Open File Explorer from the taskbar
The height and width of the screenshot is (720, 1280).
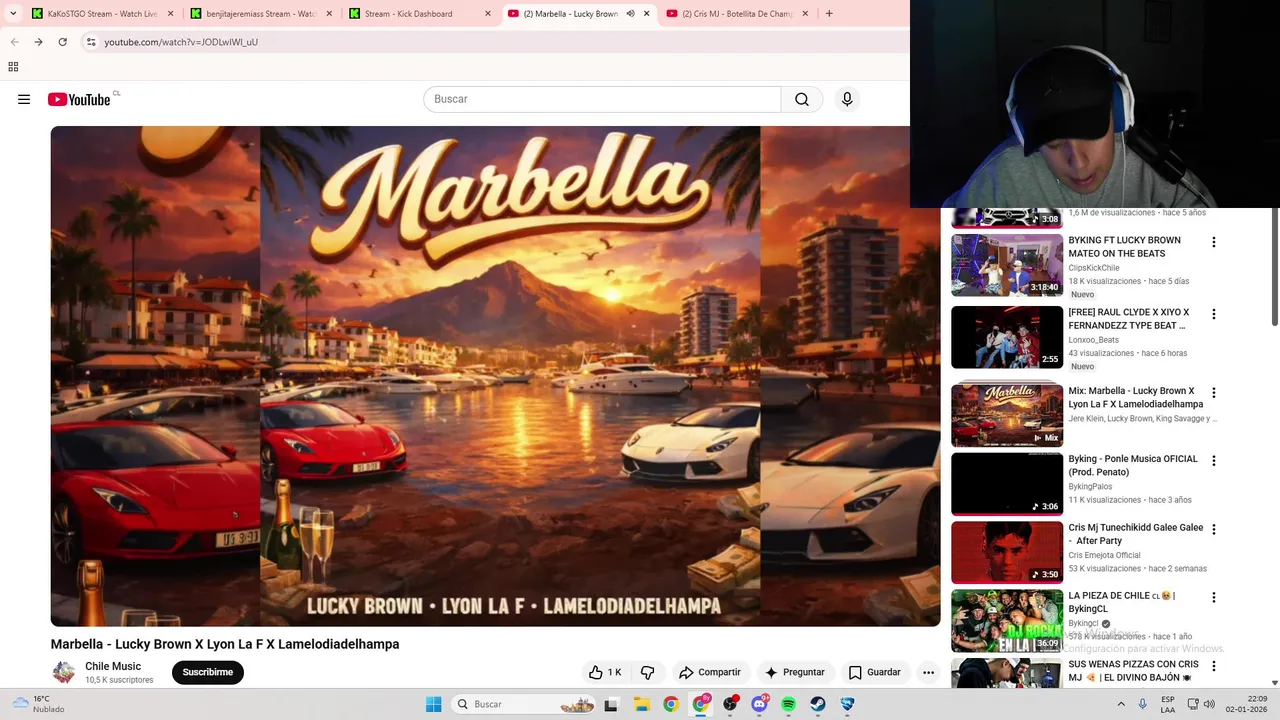(641, 704)
